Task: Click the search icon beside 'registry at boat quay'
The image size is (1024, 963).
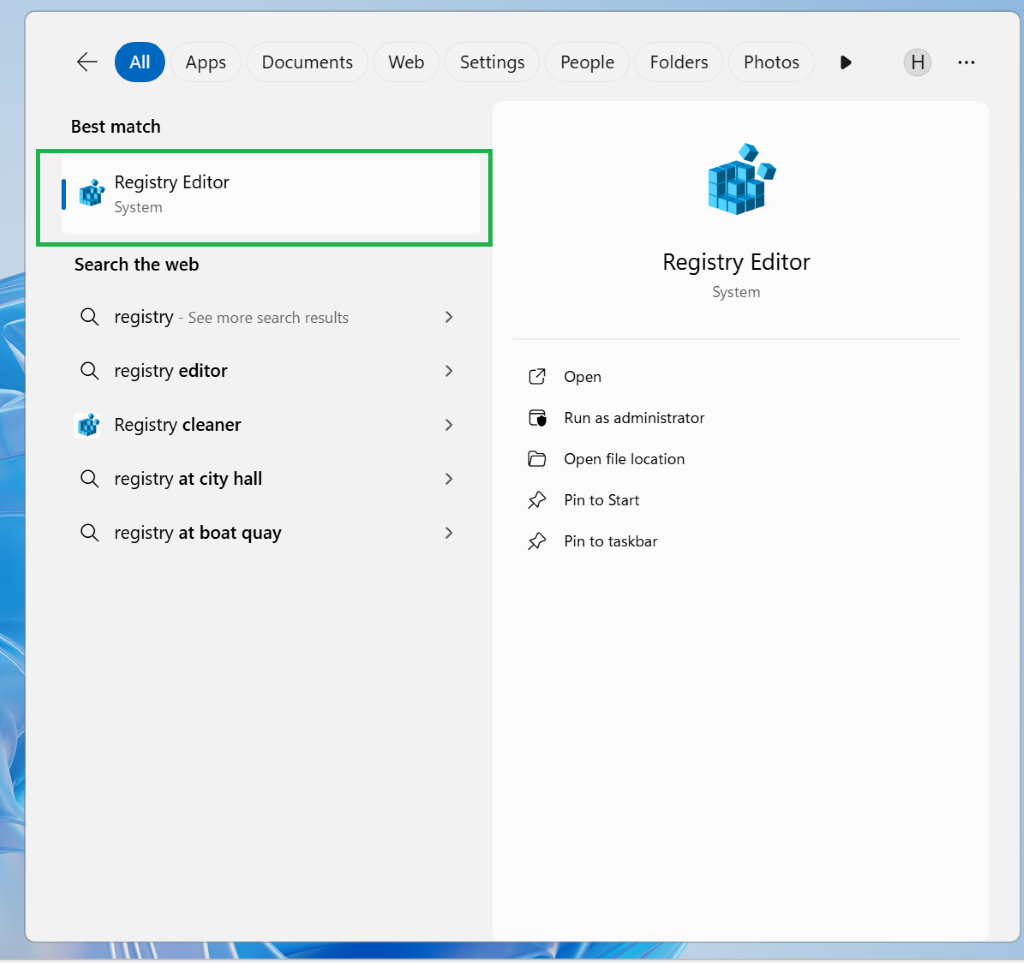Action: point(89,533)
